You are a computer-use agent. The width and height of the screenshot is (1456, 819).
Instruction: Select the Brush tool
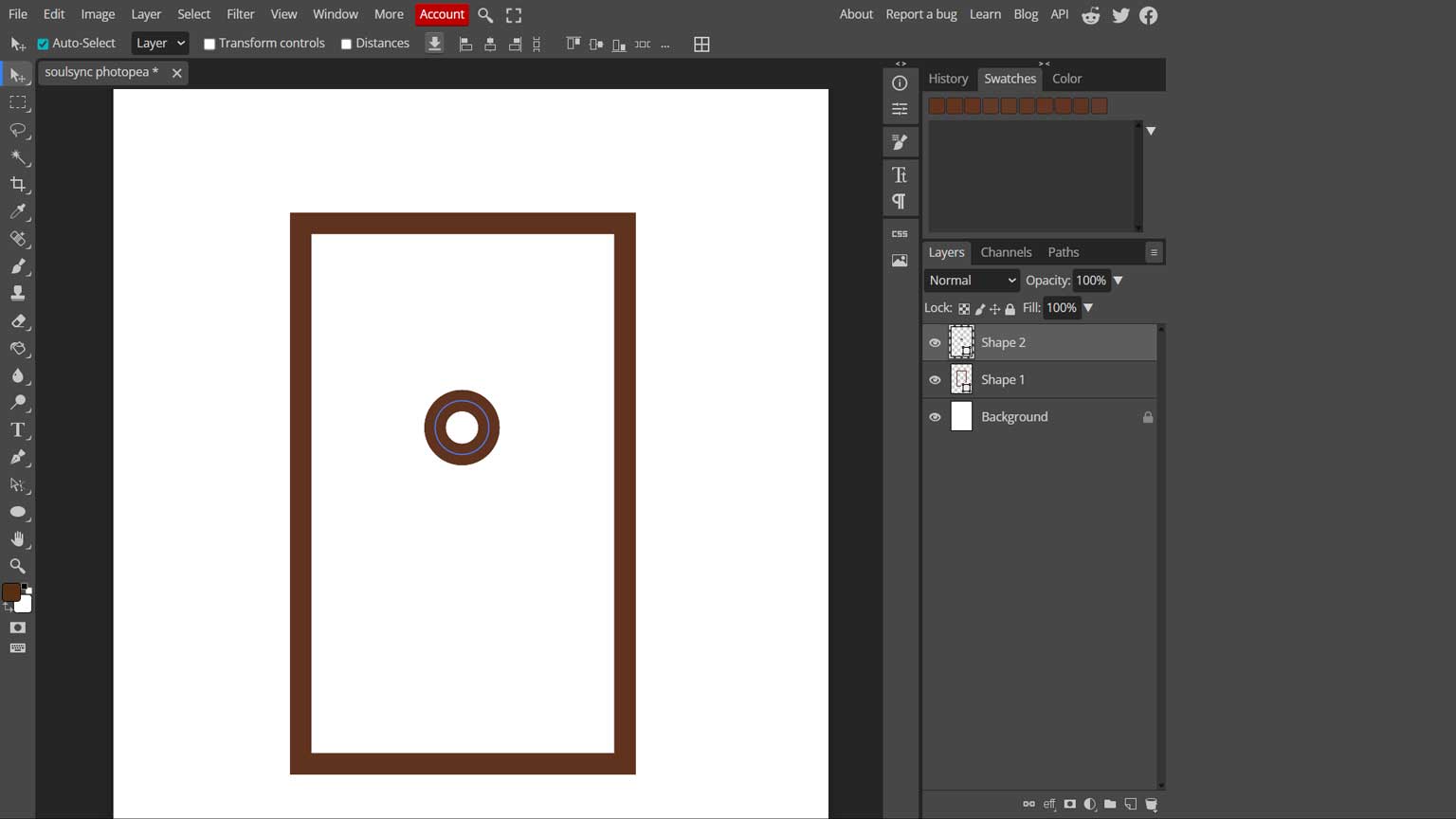coord(17,266)
